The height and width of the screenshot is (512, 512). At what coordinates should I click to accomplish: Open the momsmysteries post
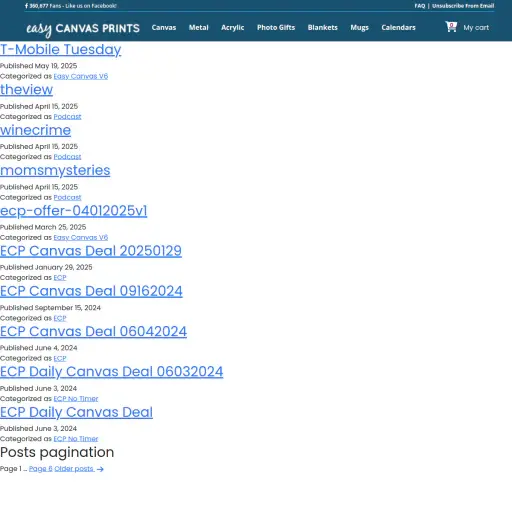coord(55,170)
